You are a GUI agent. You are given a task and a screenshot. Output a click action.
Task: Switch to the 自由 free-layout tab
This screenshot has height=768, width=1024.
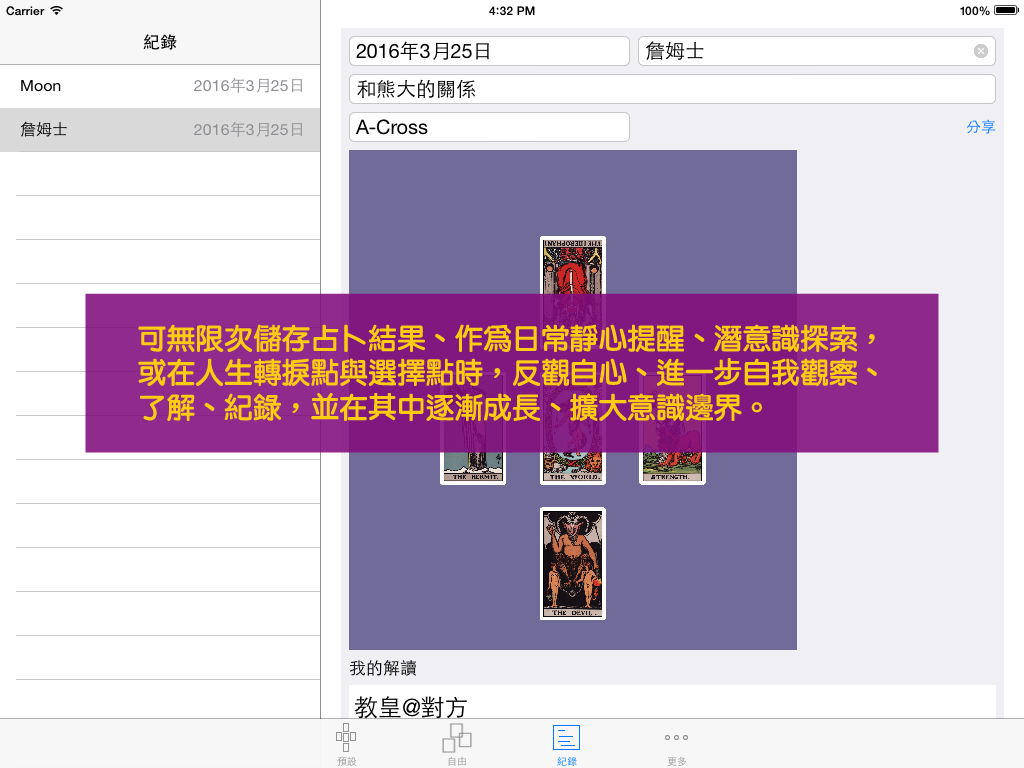[457, 744]
